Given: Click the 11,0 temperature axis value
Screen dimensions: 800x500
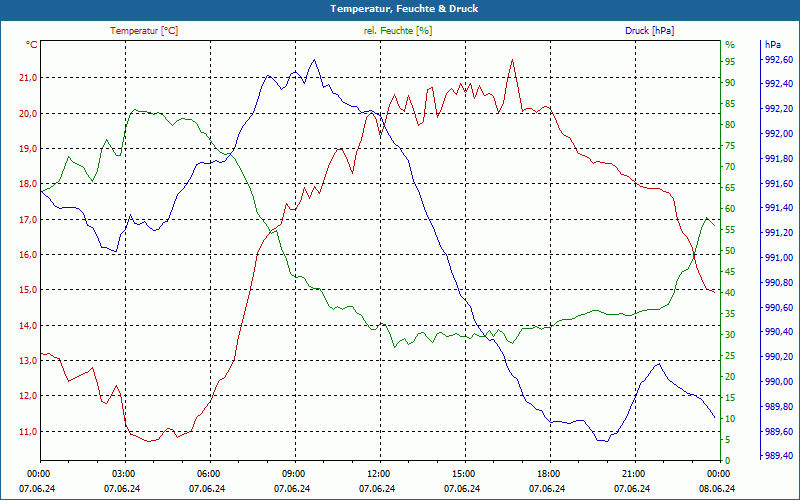Looking at the screenshot, I should pos(28,432).
